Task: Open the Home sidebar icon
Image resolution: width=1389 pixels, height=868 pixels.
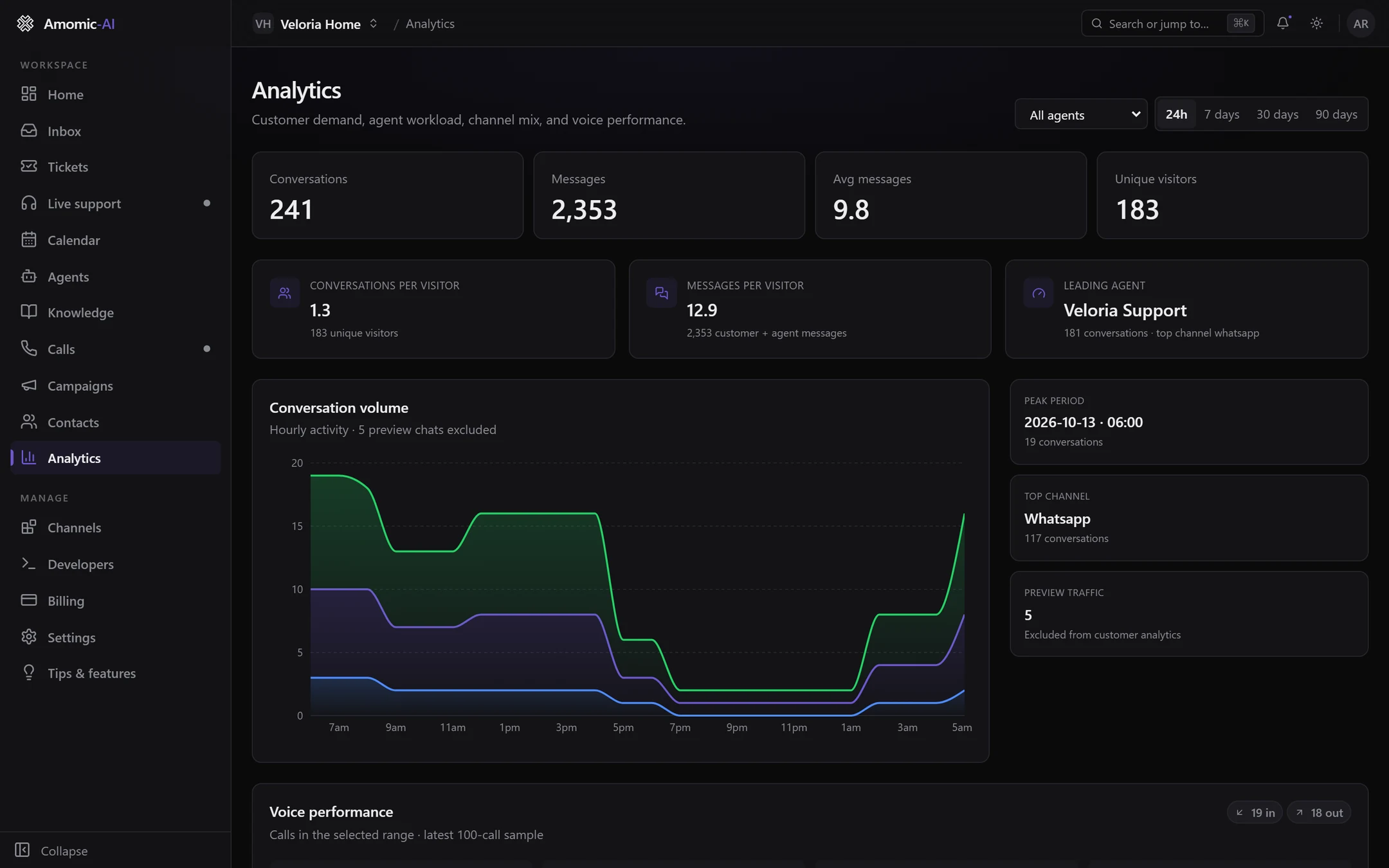Action: 29,94
